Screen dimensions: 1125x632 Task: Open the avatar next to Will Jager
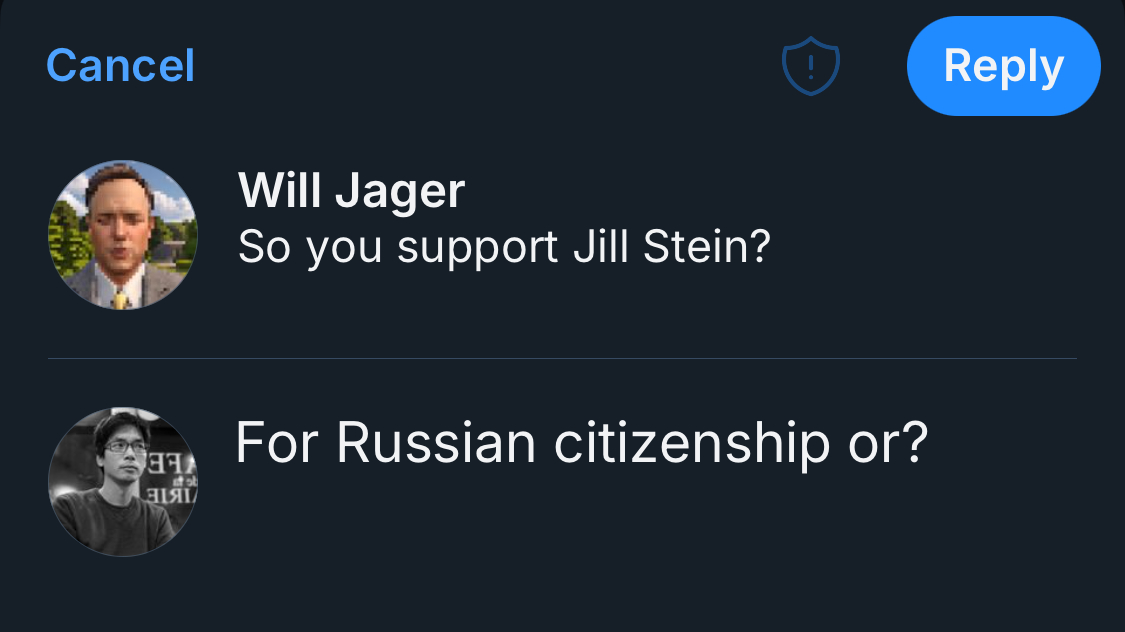(x=123, y=235)
